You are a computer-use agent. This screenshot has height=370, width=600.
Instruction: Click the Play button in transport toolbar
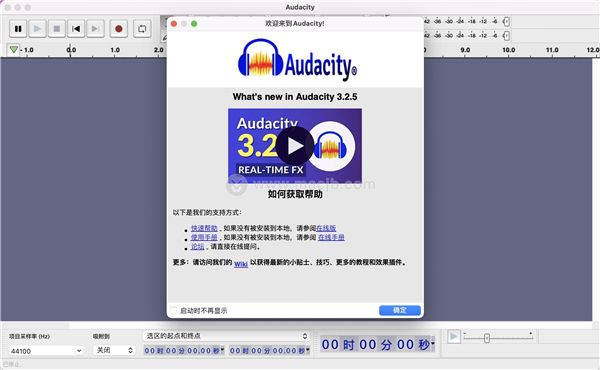click(x=37, y=29)
